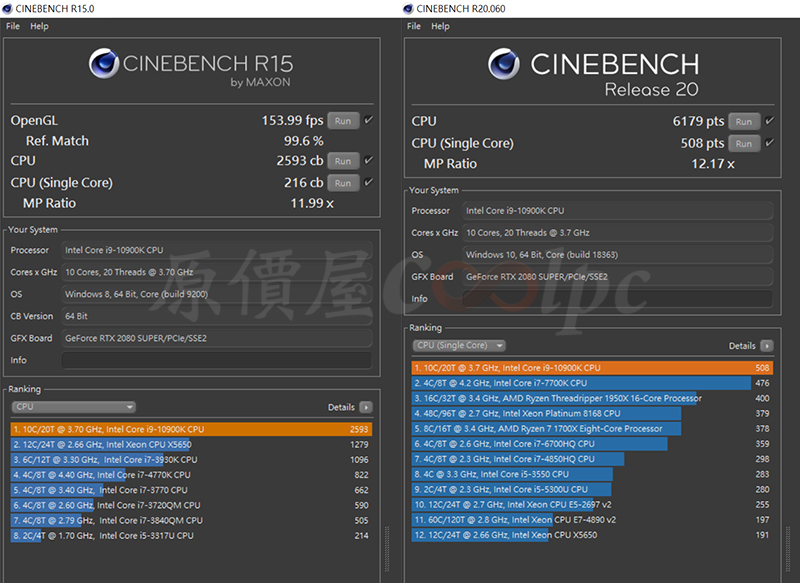Image resolution: width=800 pixels, height=583 pixels.
Task: Toggle CPU (Single Core) checkbox in R15
Action: point(368,182)
